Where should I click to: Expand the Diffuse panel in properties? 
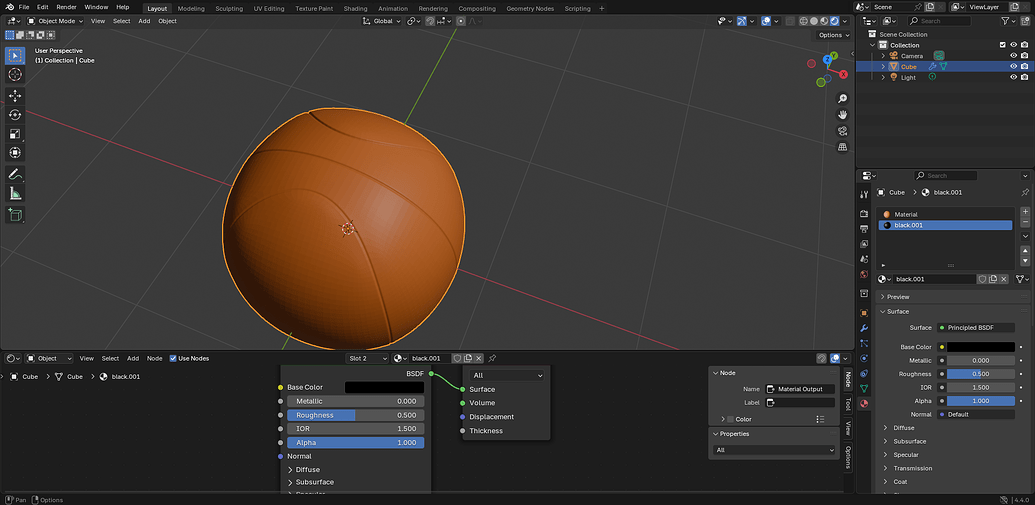click(904, 428)
